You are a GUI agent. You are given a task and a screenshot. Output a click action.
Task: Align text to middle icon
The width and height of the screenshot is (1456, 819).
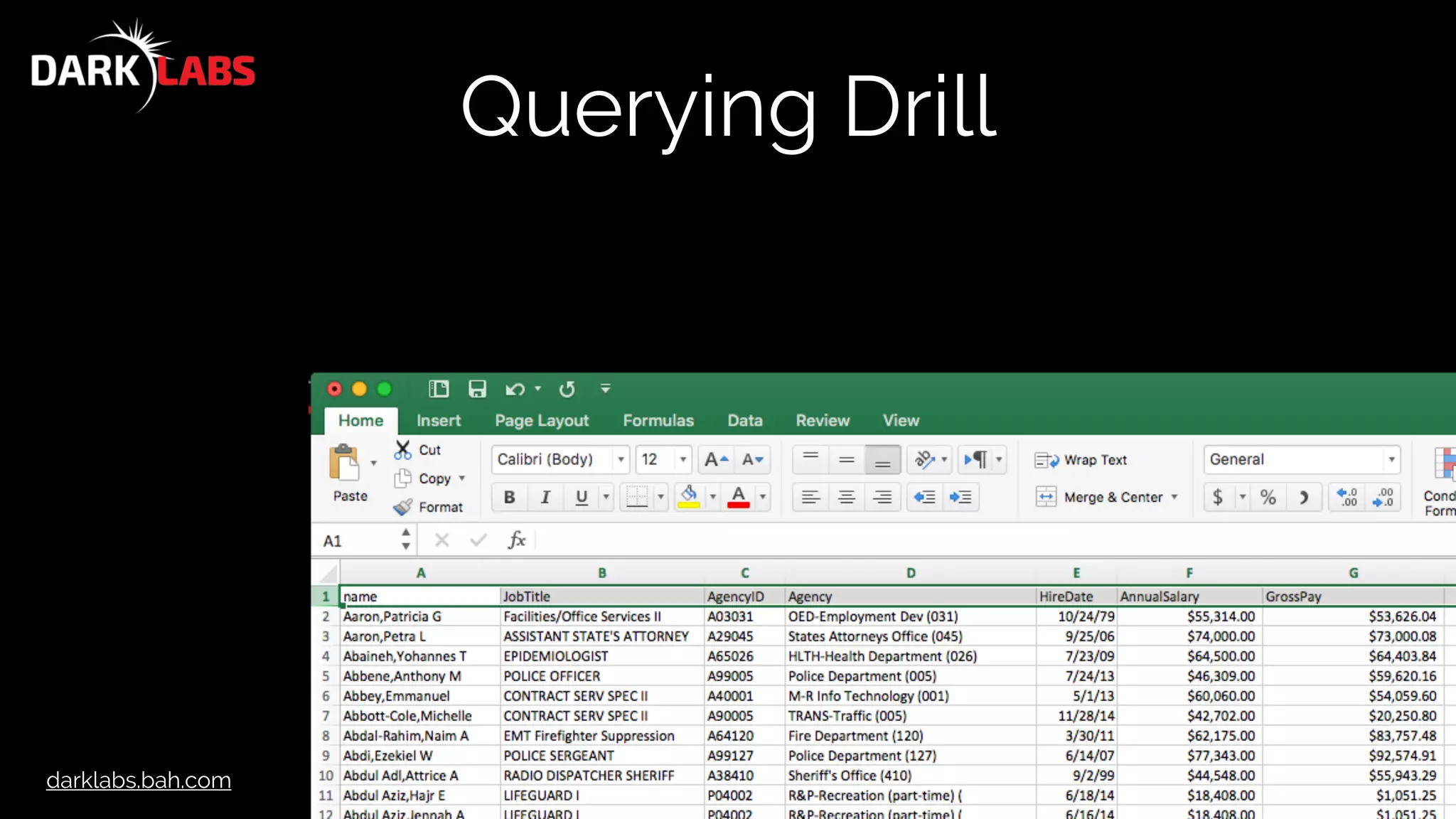(846, 459)
